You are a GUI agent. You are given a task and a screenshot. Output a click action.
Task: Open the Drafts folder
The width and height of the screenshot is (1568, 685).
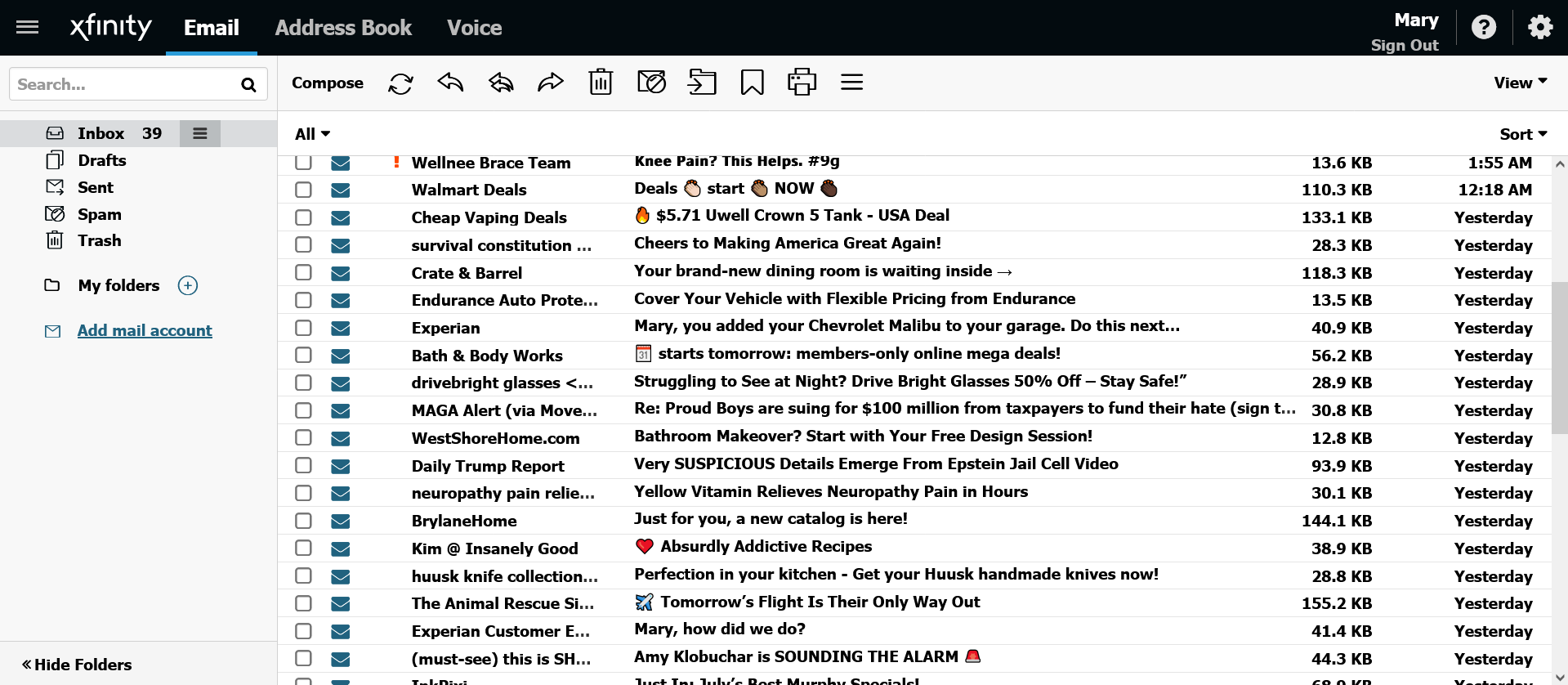tap(101, 160)
